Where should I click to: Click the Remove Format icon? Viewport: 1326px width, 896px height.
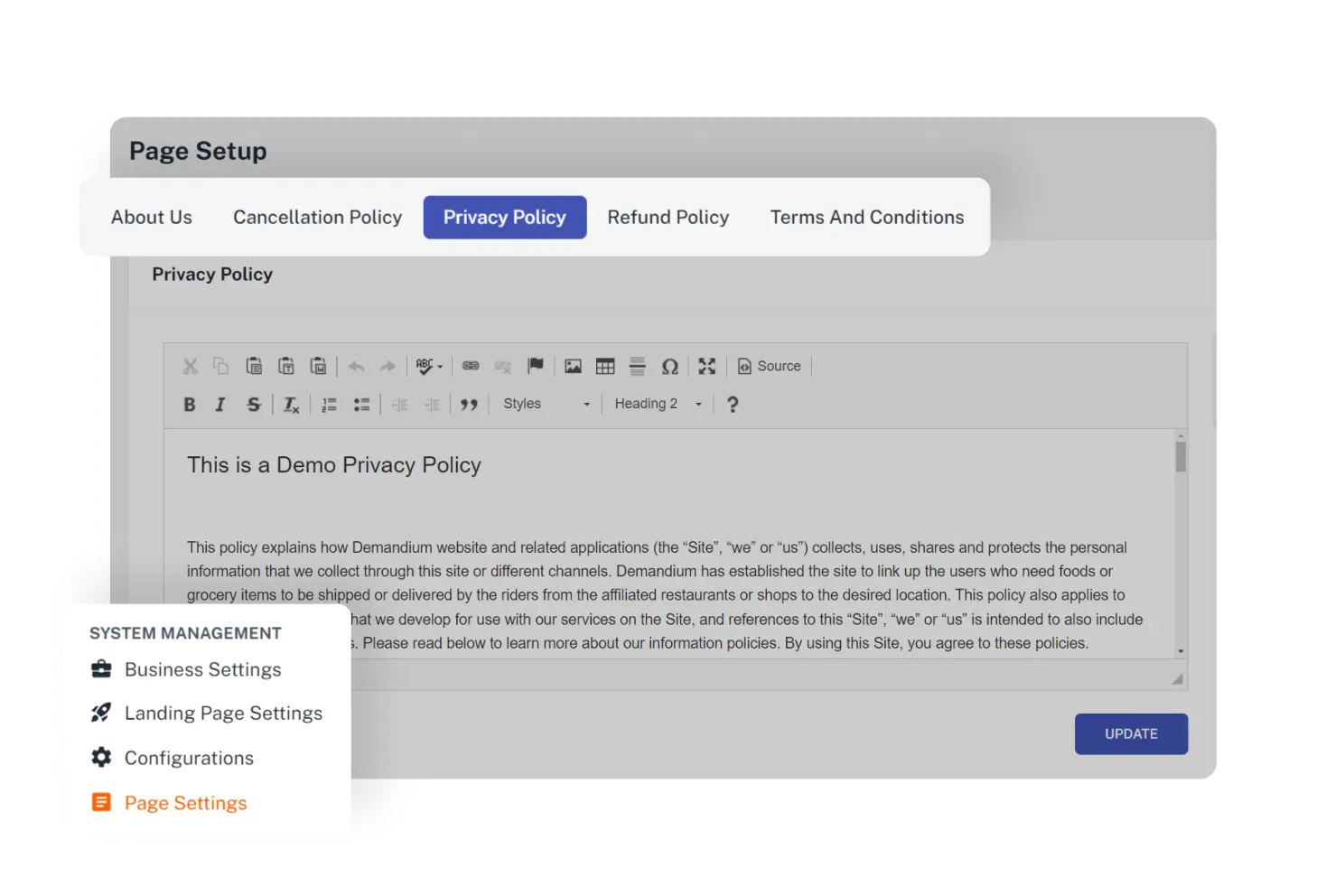click(x=291, y=405)
